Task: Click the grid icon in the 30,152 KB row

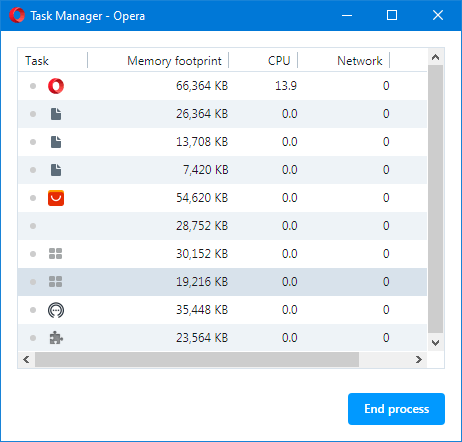Action: 55,254
